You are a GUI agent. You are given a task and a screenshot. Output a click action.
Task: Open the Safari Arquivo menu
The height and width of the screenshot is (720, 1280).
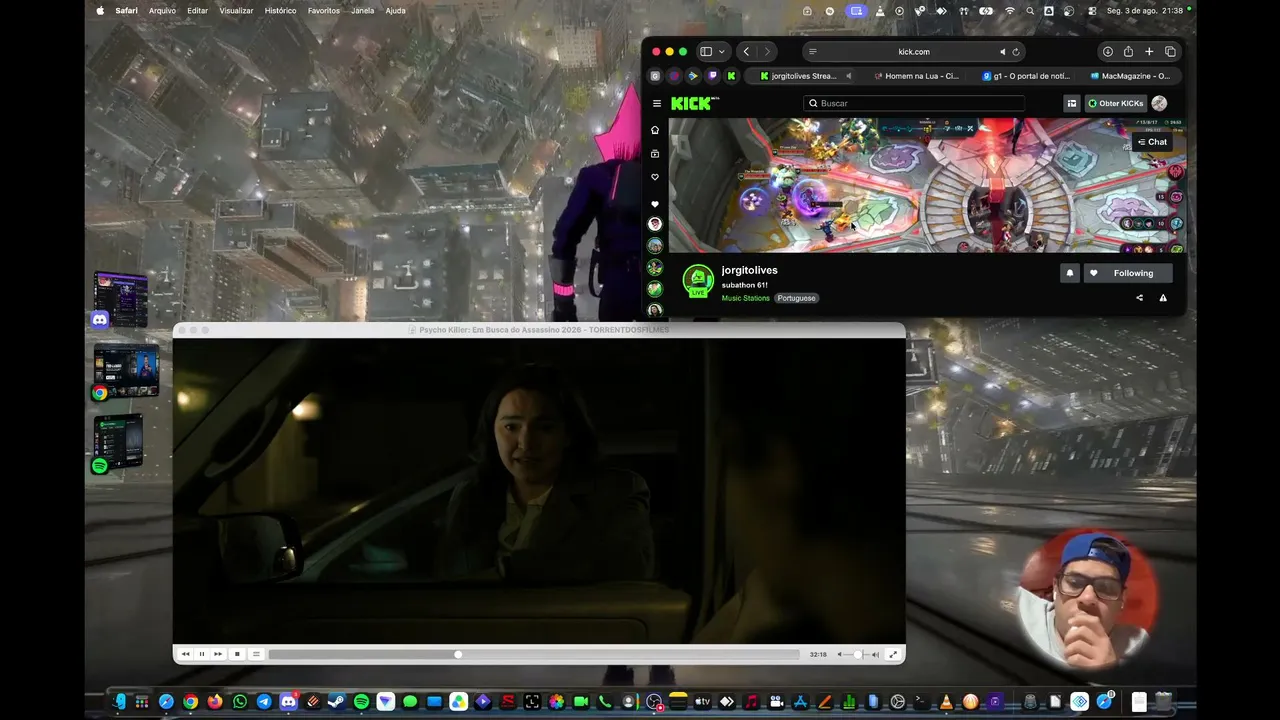point(162,10)
